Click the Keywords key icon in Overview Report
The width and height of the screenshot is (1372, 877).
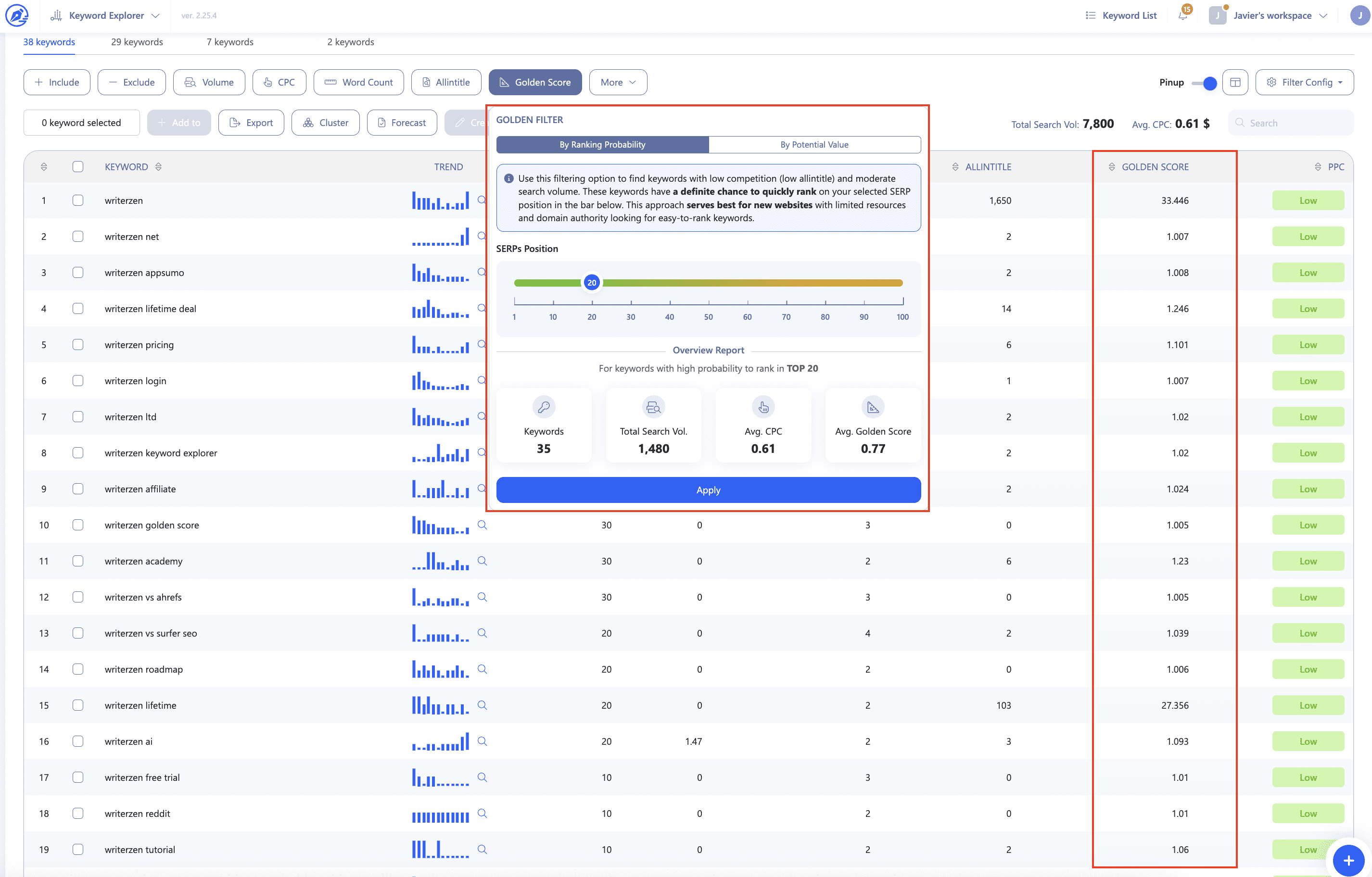544,407
